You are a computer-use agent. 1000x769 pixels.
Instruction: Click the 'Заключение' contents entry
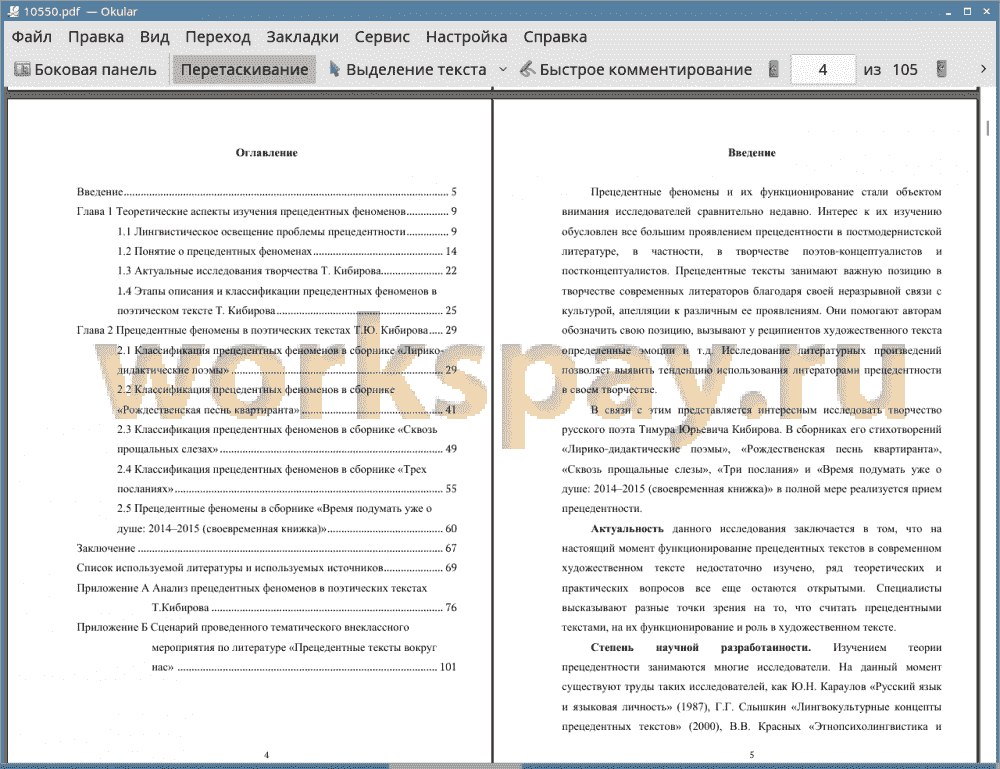coord(267,548)
